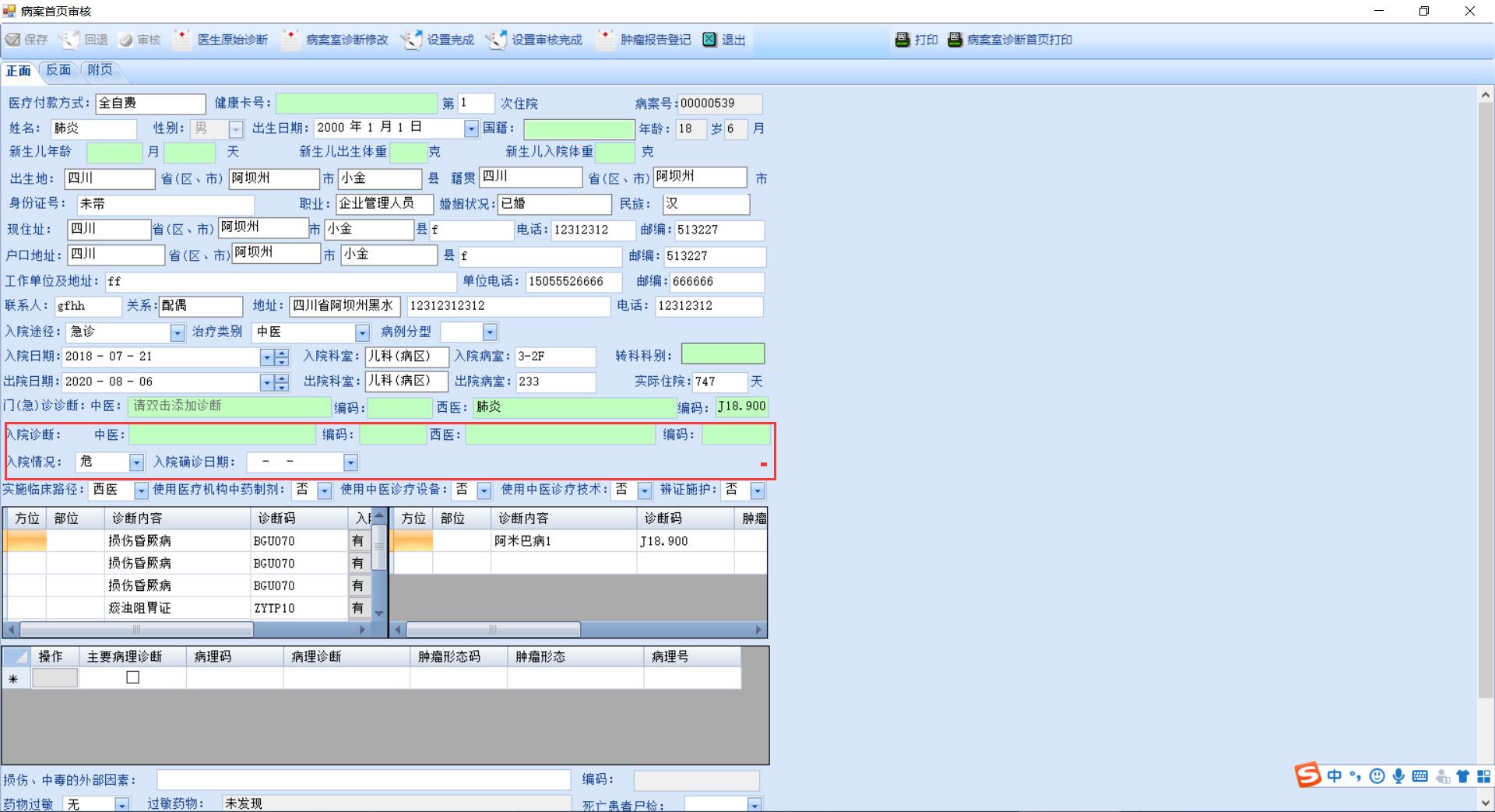This screenshot has height=812, width=1495.
Task: Click the 审核 audit icon
Action: [125, 40]
